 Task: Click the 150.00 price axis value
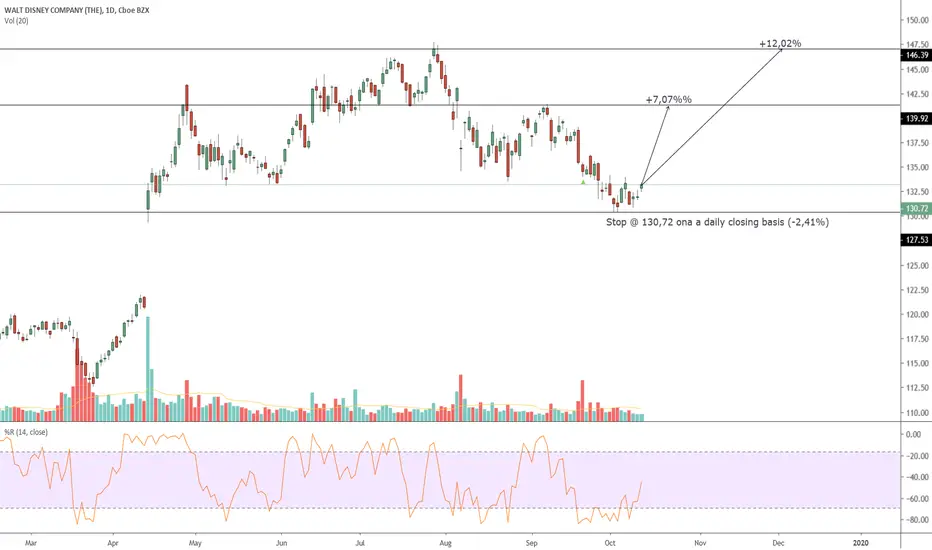click(918, 20)
